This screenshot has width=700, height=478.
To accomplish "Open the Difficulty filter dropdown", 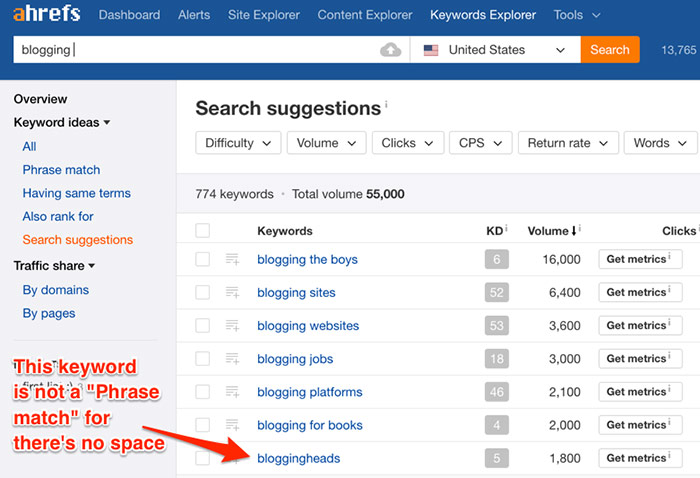I will [x=238, y=143].
